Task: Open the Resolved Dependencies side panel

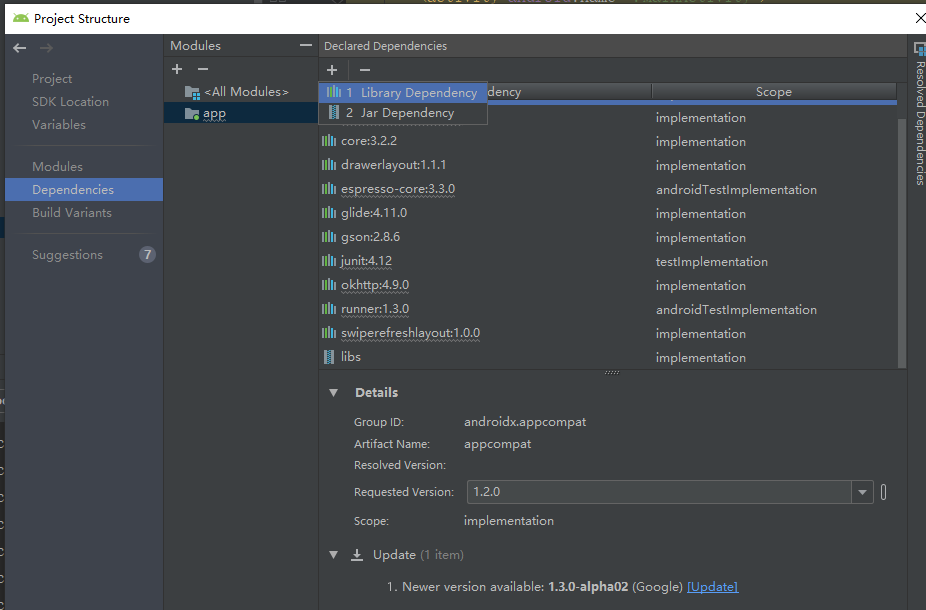Action: pos(920,115)
